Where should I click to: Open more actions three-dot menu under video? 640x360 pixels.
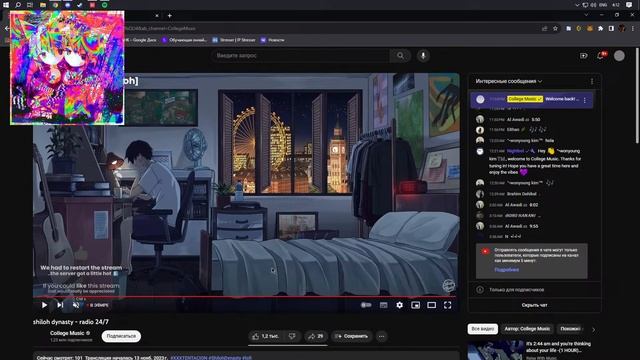382,336
